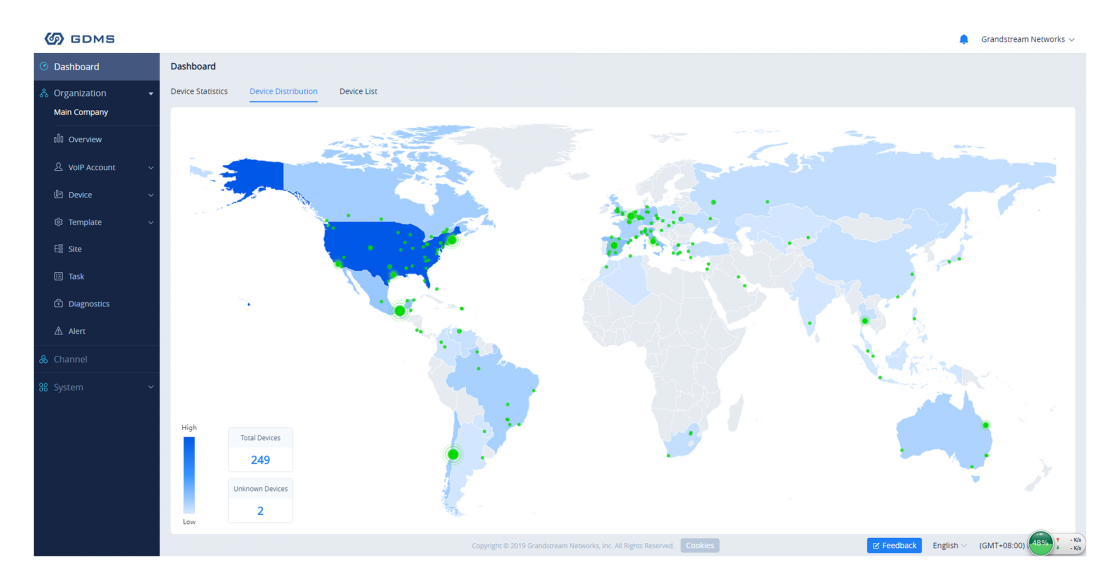This screenshot has width=1120, height=579.
Task: Switch to the Device List tab
Action: coord(358,92)
